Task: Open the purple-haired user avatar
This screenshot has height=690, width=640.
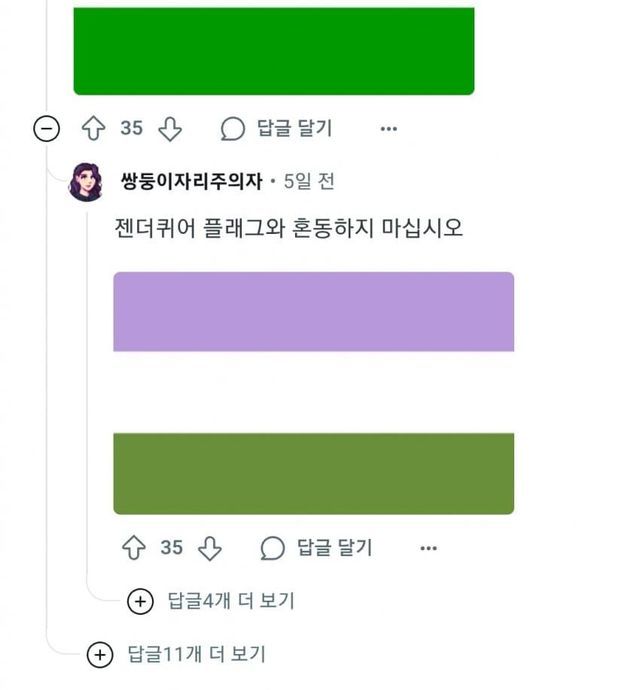Action: [86, 182]
